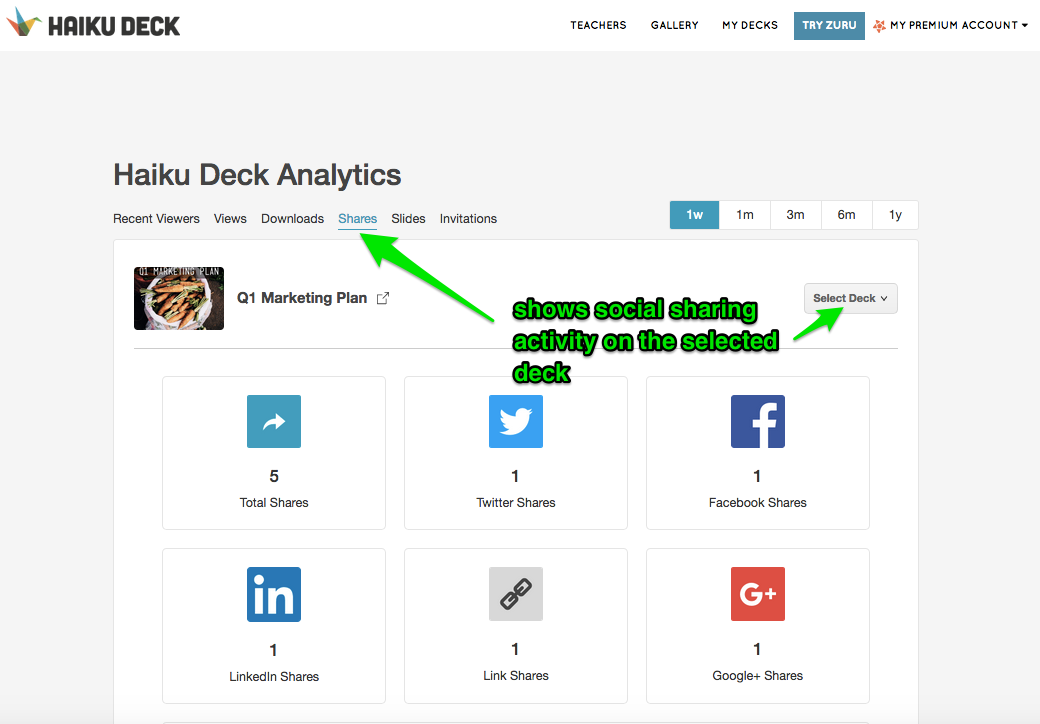Switch time range to 1m
Viewport: 1040px width, 724px height.
(x=745, y=215)
